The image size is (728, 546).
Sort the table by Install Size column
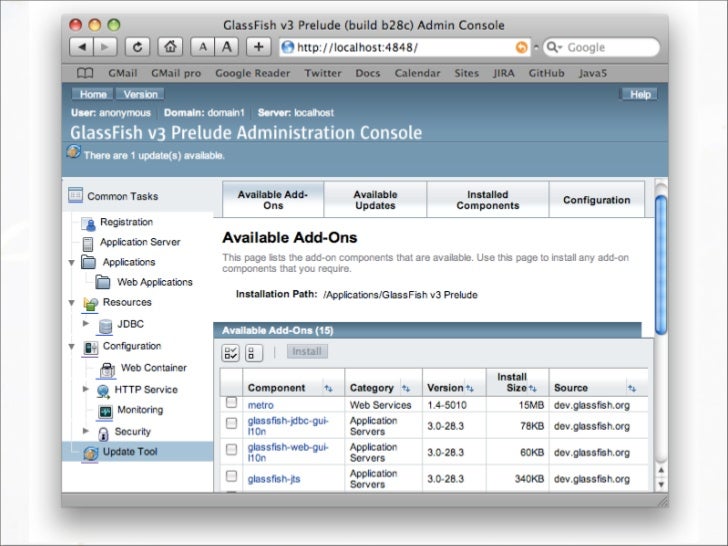point(533,388)
